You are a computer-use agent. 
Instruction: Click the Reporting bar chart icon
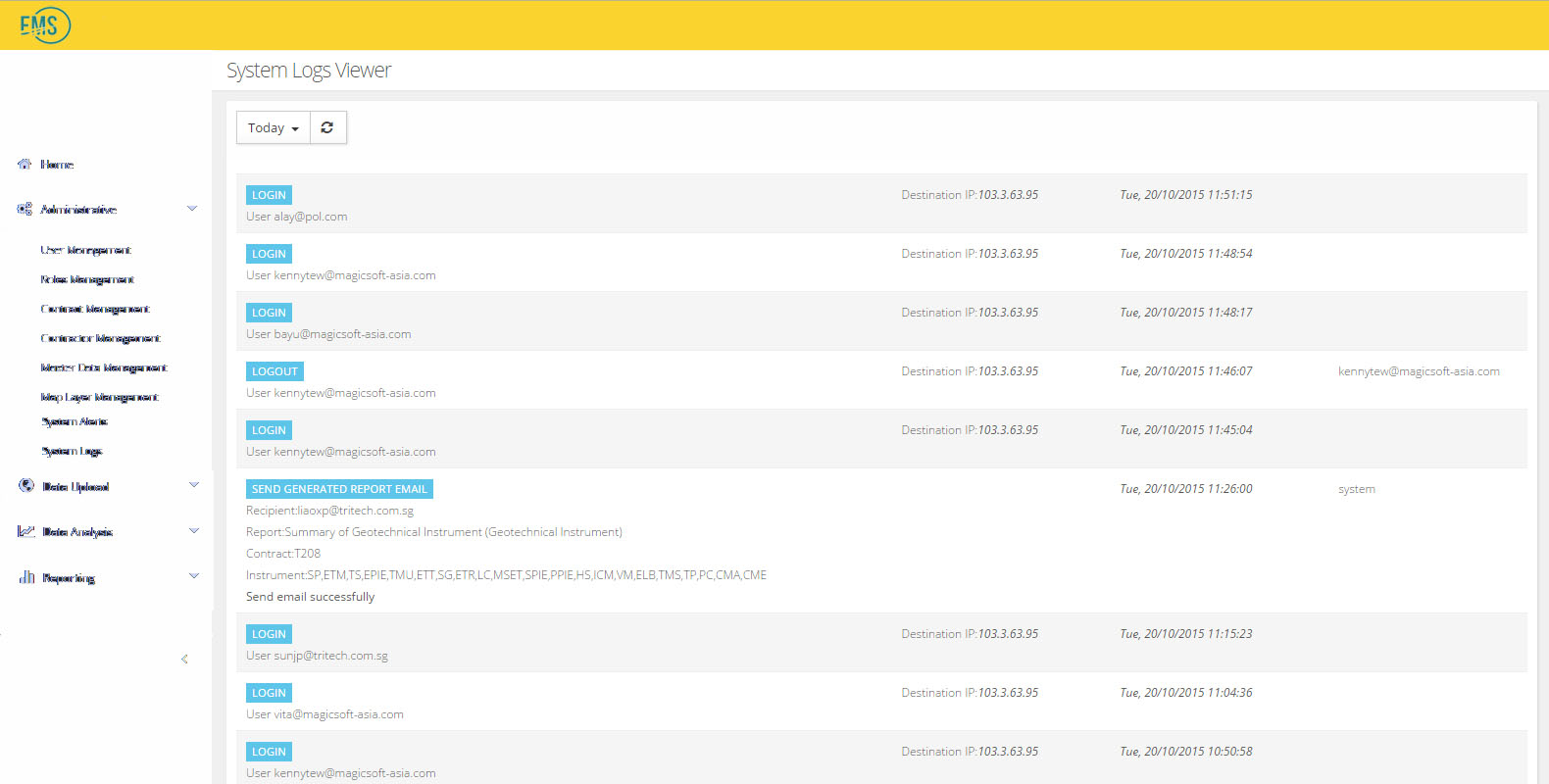coord(26,577)
